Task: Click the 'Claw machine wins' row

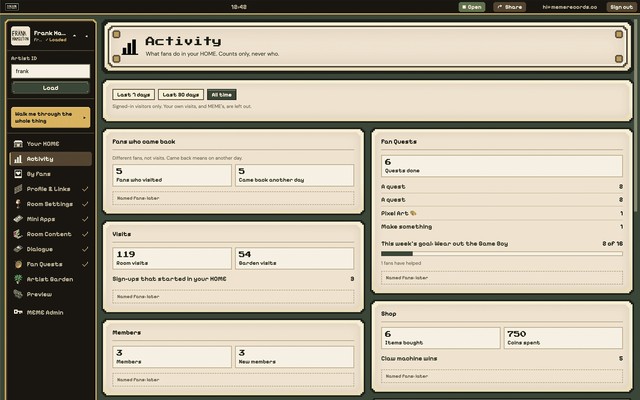Action: tap(502, 358)
